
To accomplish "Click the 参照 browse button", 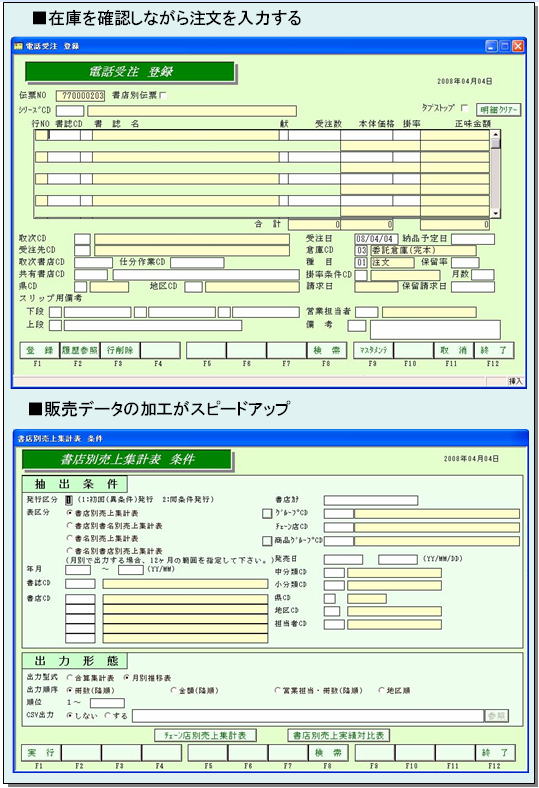I will 496,716.
